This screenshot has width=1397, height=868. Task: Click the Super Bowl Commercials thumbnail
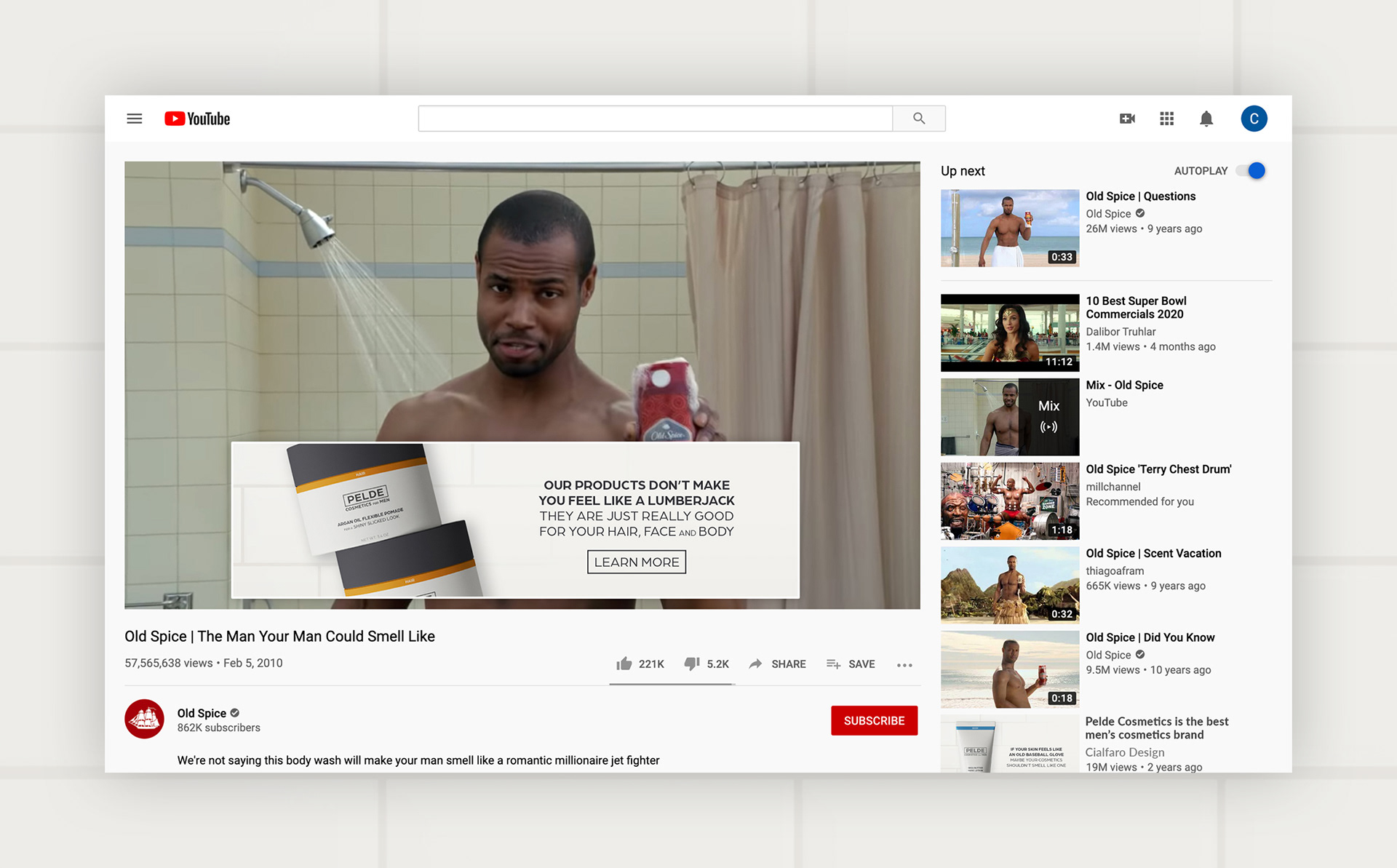point(1010,333)
